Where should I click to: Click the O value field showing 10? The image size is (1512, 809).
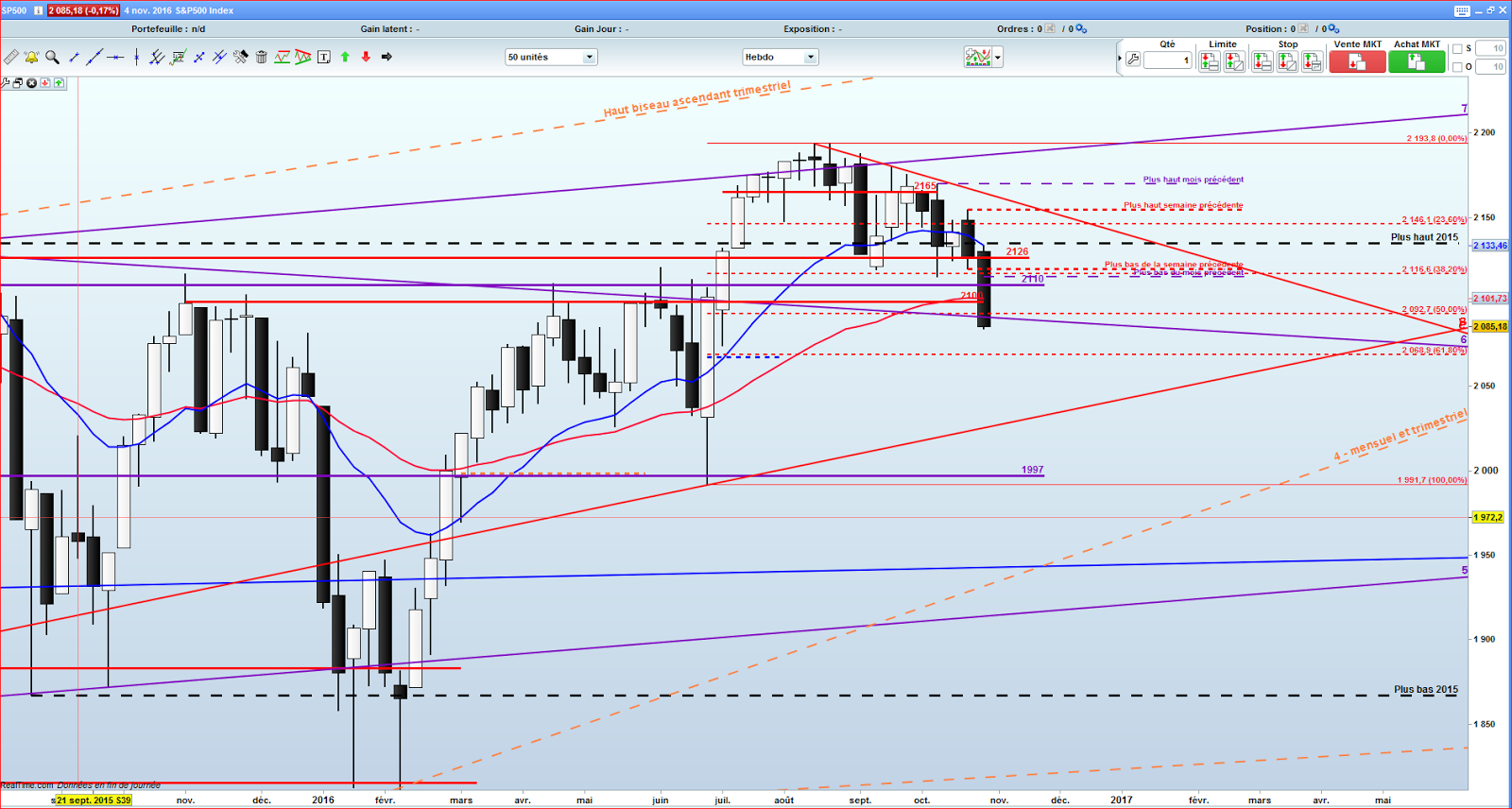[1490, 67]
